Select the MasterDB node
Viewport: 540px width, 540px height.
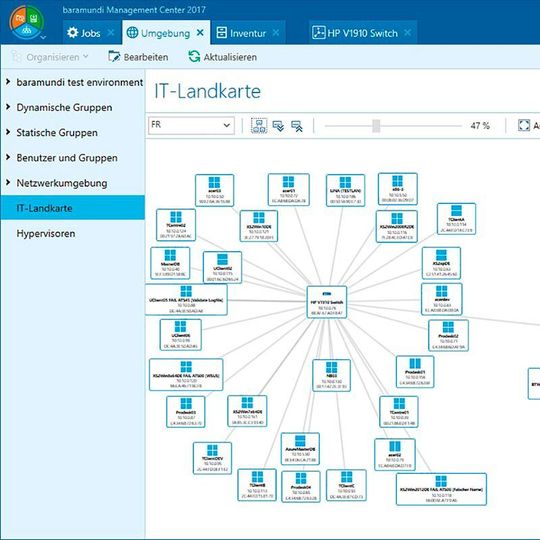click(x=170, y=263)
